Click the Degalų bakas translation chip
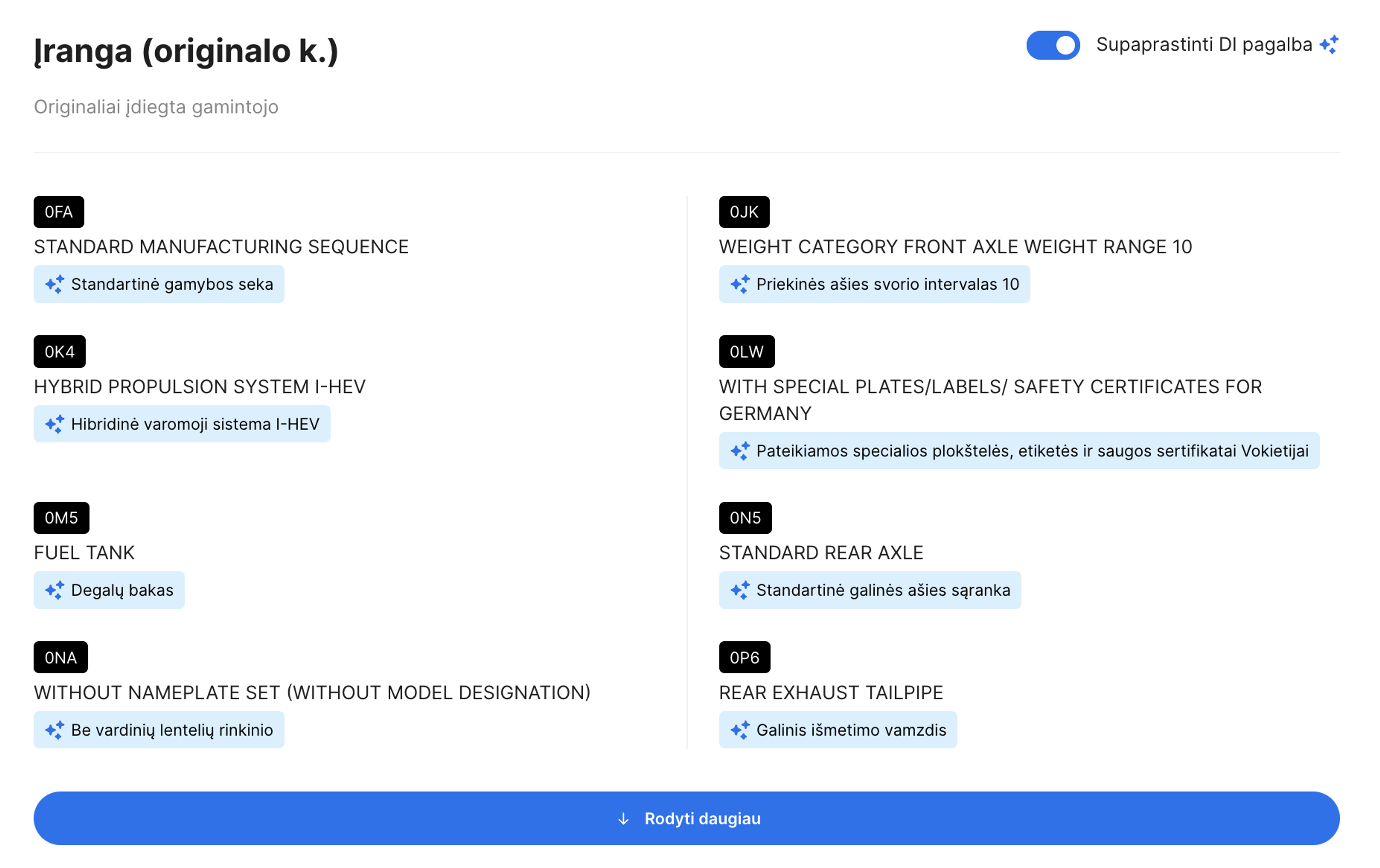This screenshot has width=1380, height=868. tap(109, 590)
